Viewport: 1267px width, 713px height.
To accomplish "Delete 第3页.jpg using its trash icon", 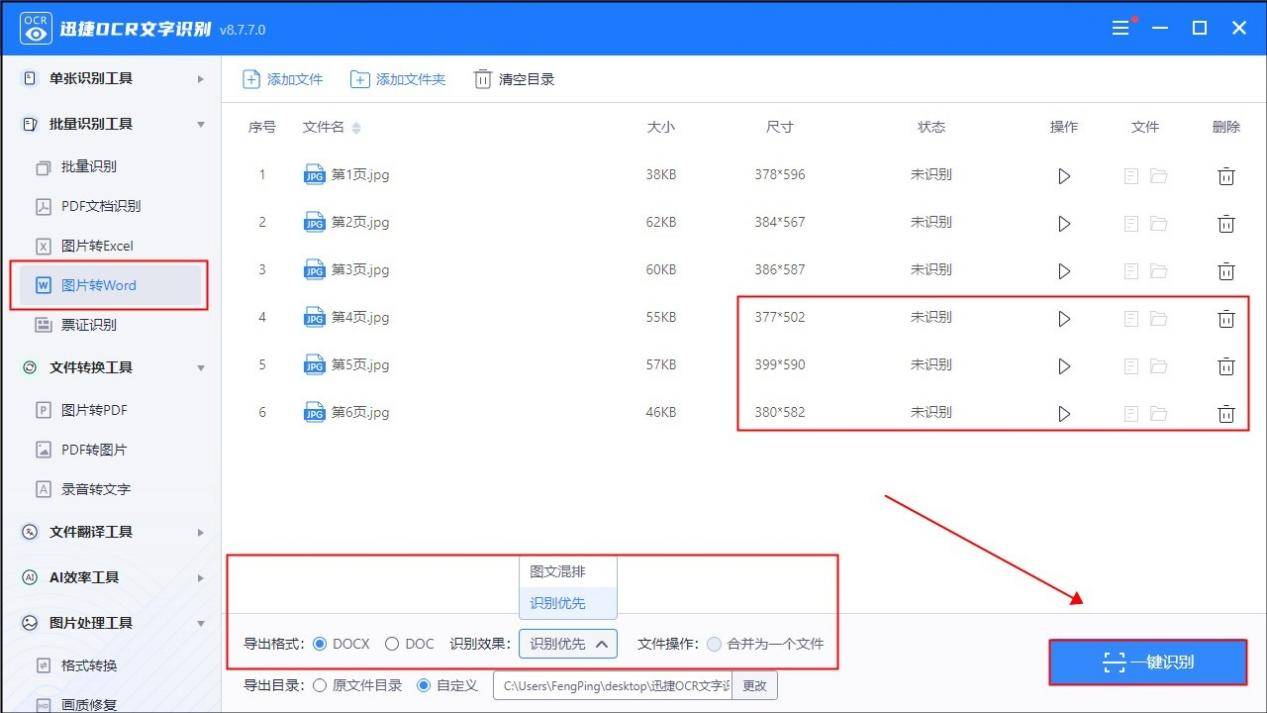I will pos(1225,271).
